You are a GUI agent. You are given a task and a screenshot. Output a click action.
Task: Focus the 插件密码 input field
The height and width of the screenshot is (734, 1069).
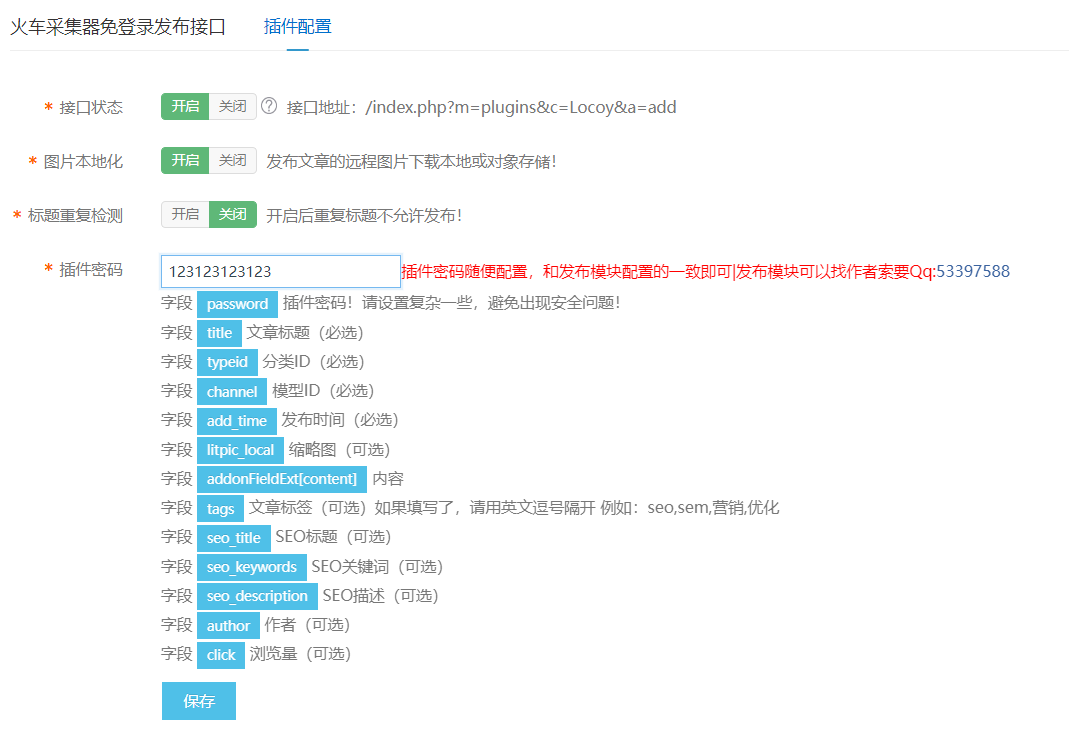[x=281, y=271]
